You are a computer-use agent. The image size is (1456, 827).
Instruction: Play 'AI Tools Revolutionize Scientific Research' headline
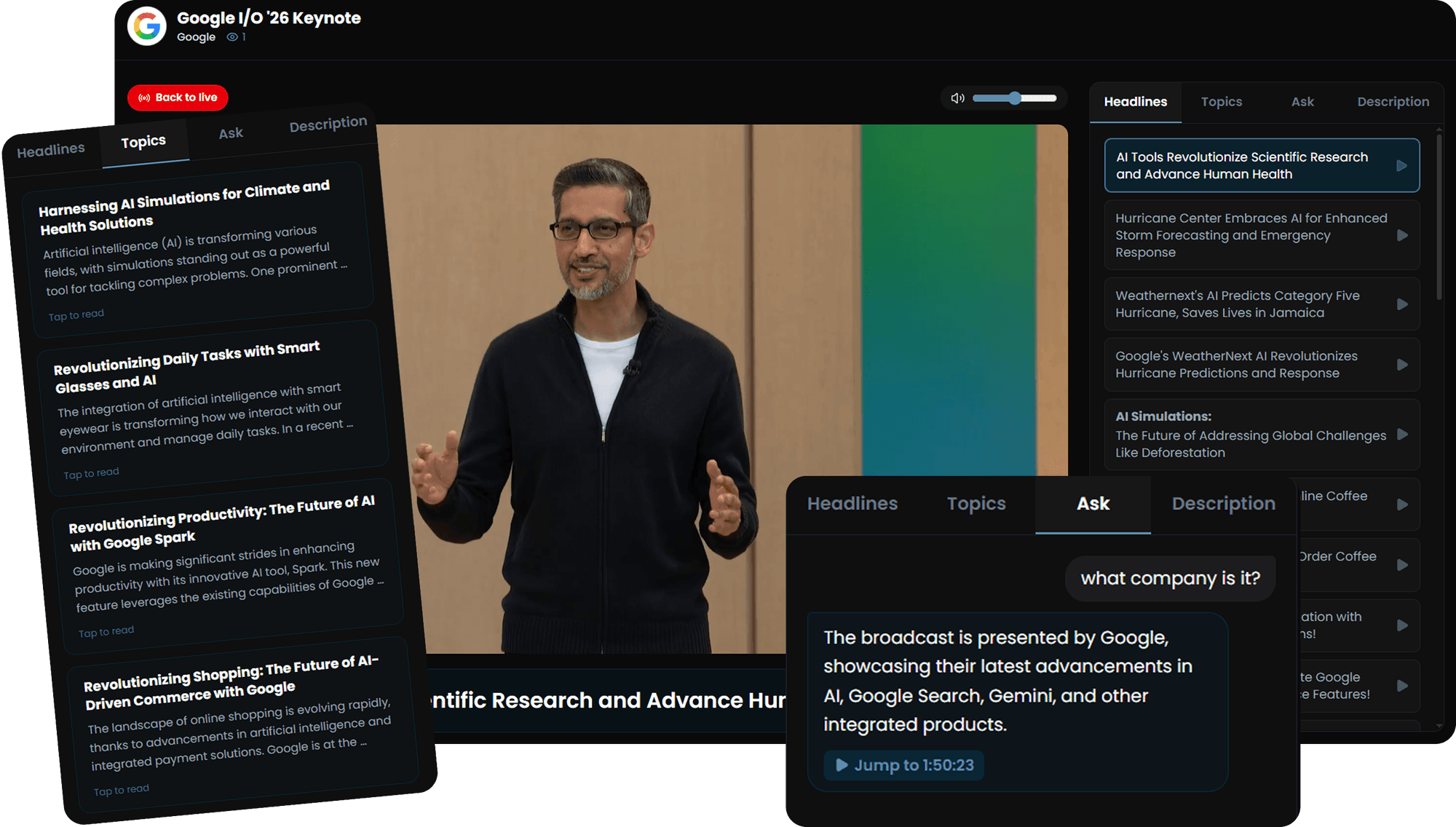click(x=1401, y=166)
